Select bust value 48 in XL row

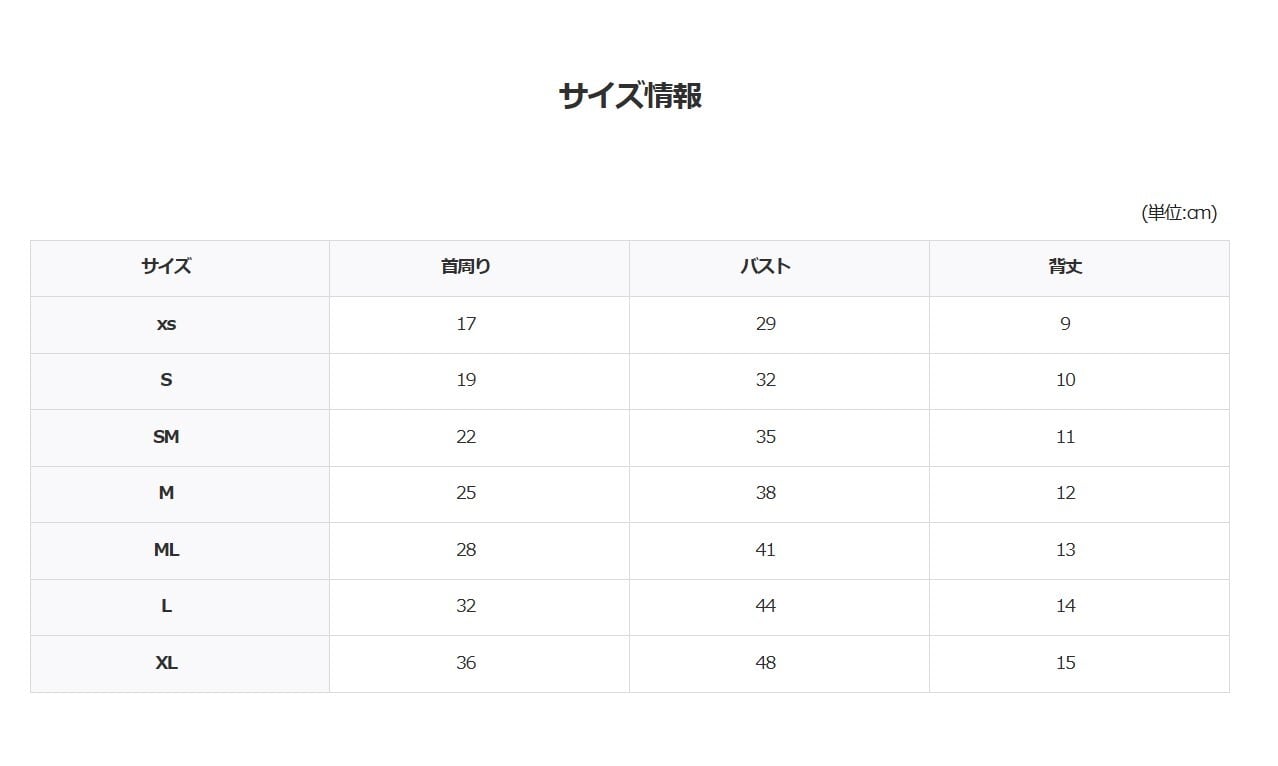click(766, 663)
